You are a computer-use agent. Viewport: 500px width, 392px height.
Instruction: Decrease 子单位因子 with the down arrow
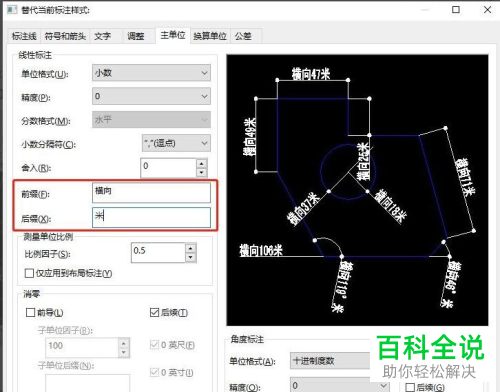[124, 352]
